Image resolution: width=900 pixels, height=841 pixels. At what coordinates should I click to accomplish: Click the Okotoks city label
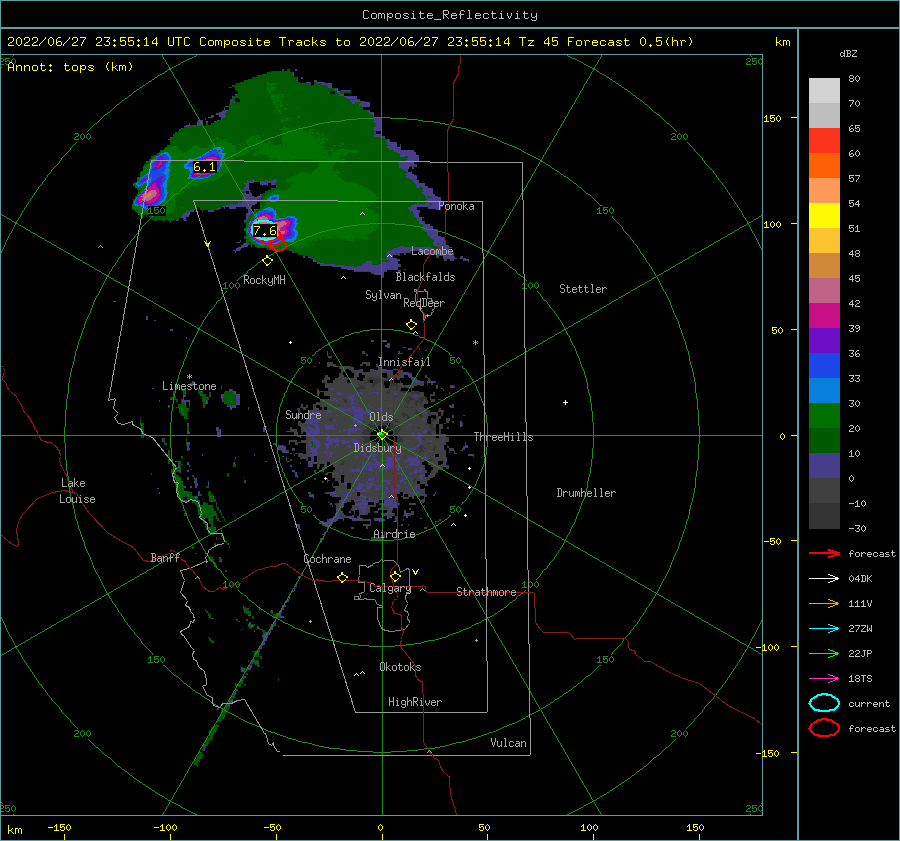tap(400, 666)
